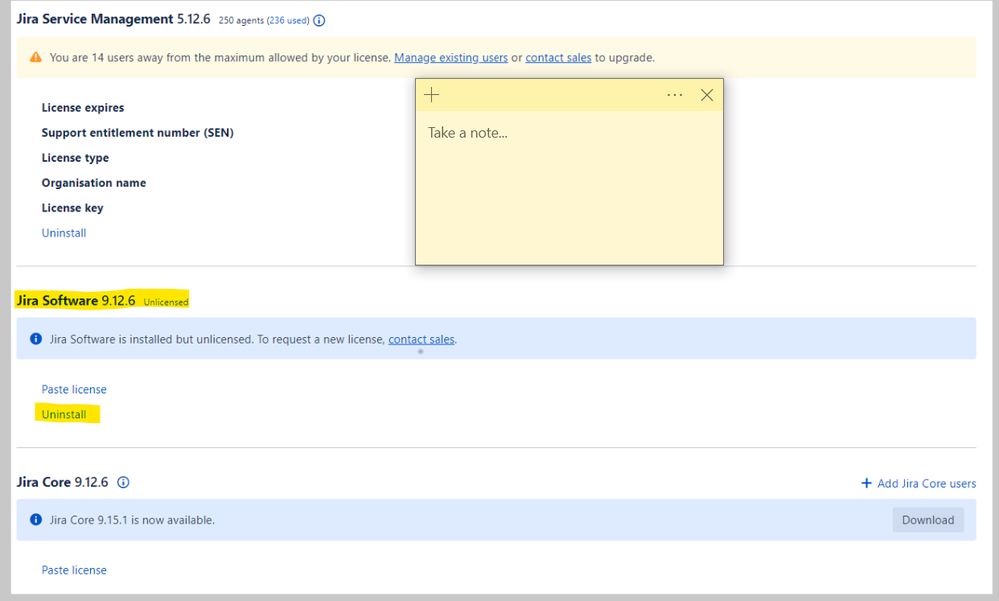Click the highlighted Uninstall under Jira Software
This screenshot has height=601, width=999.
[x=64, y=414]
